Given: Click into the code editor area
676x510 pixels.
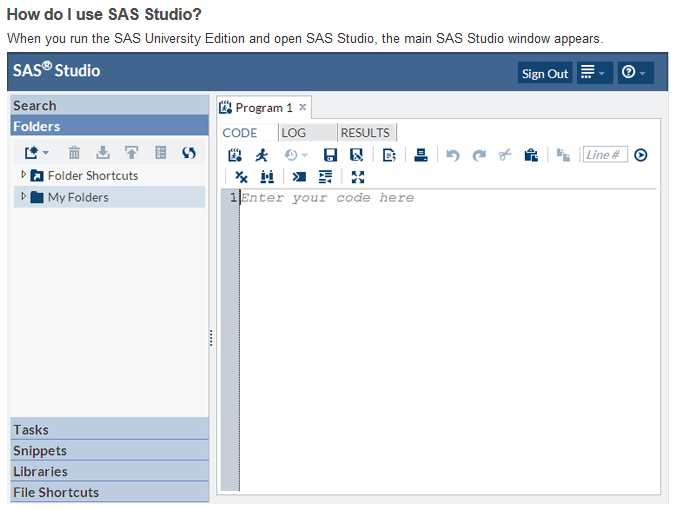Looking at the screenshot, I should 448,341.
